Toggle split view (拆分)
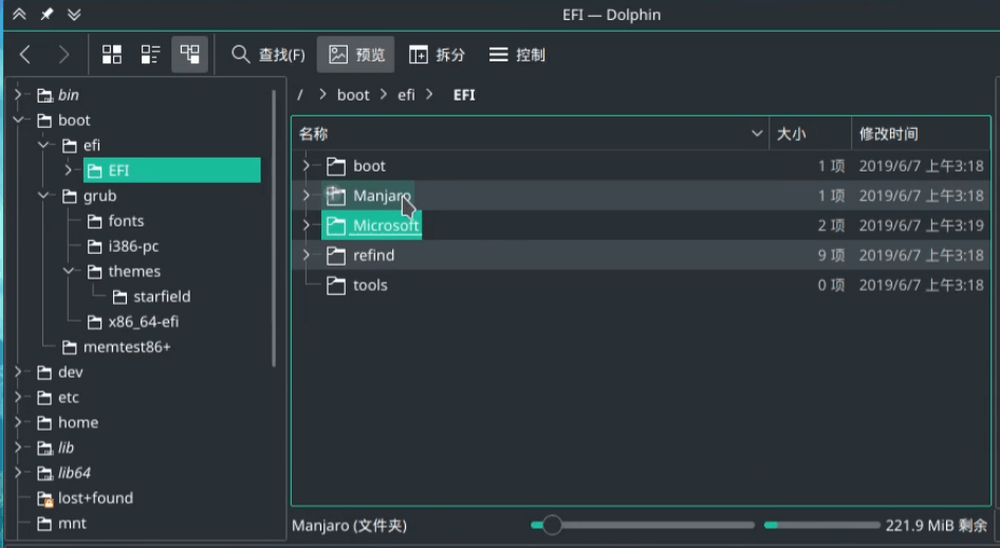The image size is (1000, 548). (x=437, y=55)
